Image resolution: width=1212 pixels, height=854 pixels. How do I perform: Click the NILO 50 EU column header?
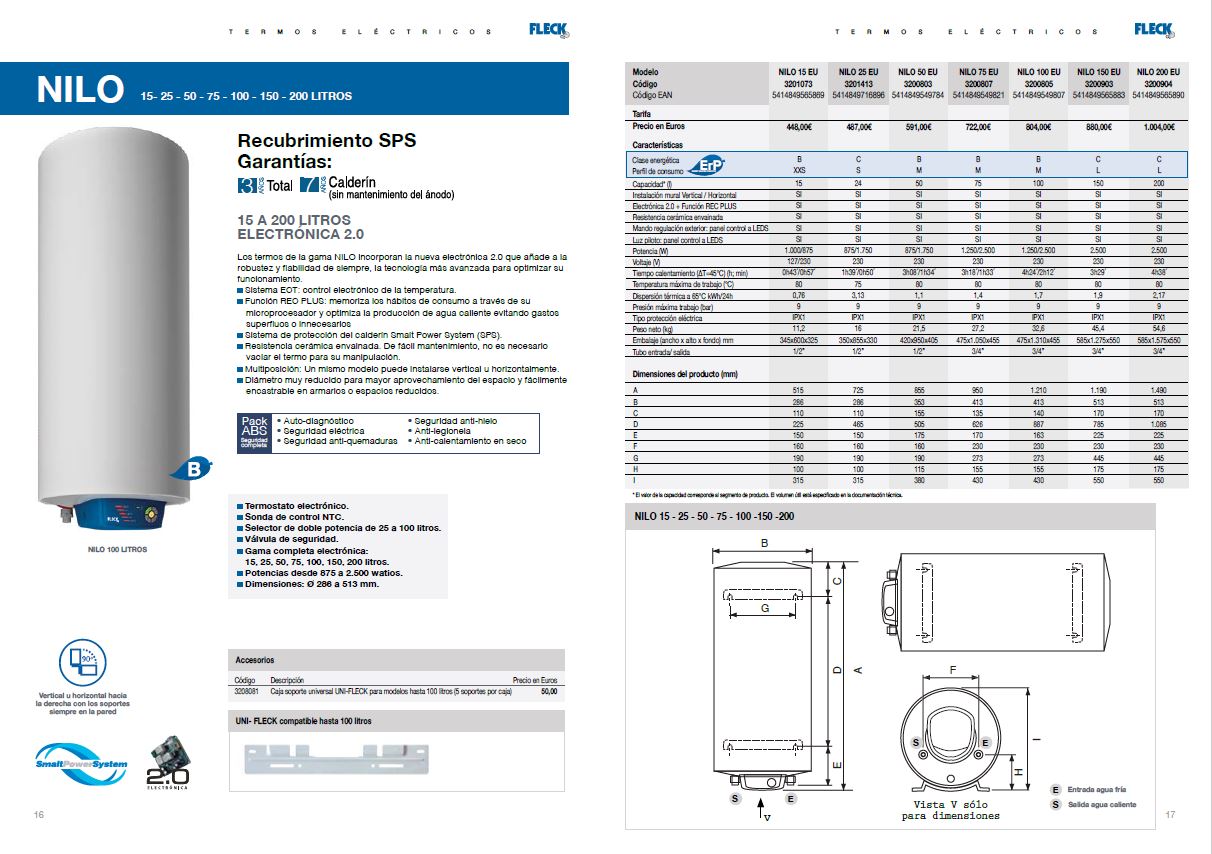click(x=918, y=72)
